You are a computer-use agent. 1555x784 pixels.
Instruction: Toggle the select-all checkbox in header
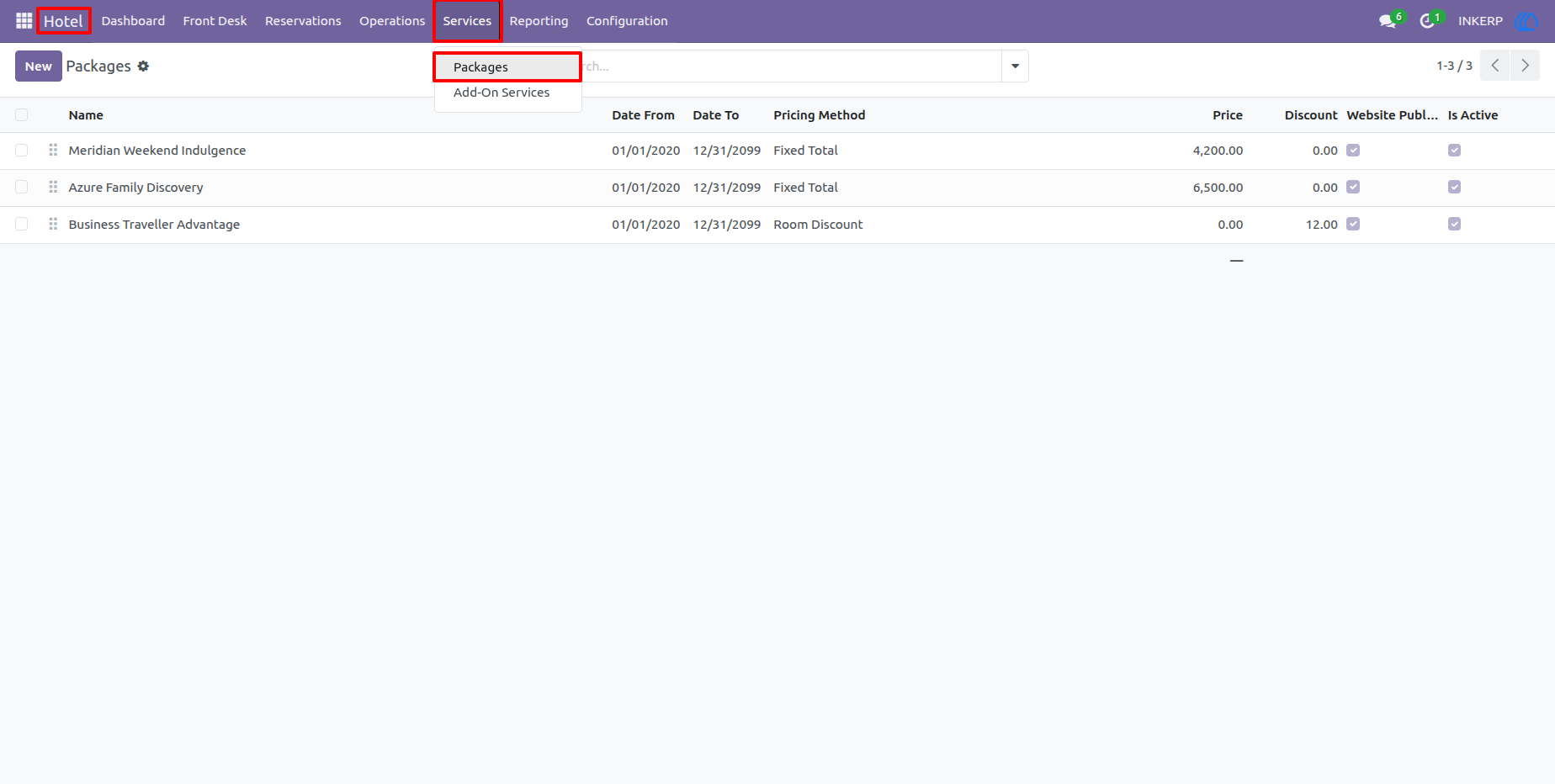point(22,115)
